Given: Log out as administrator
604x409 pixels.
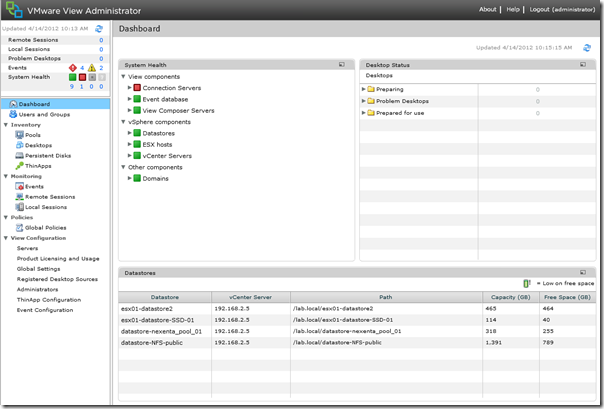Looking at the screenshot, I should coord(562,9).
